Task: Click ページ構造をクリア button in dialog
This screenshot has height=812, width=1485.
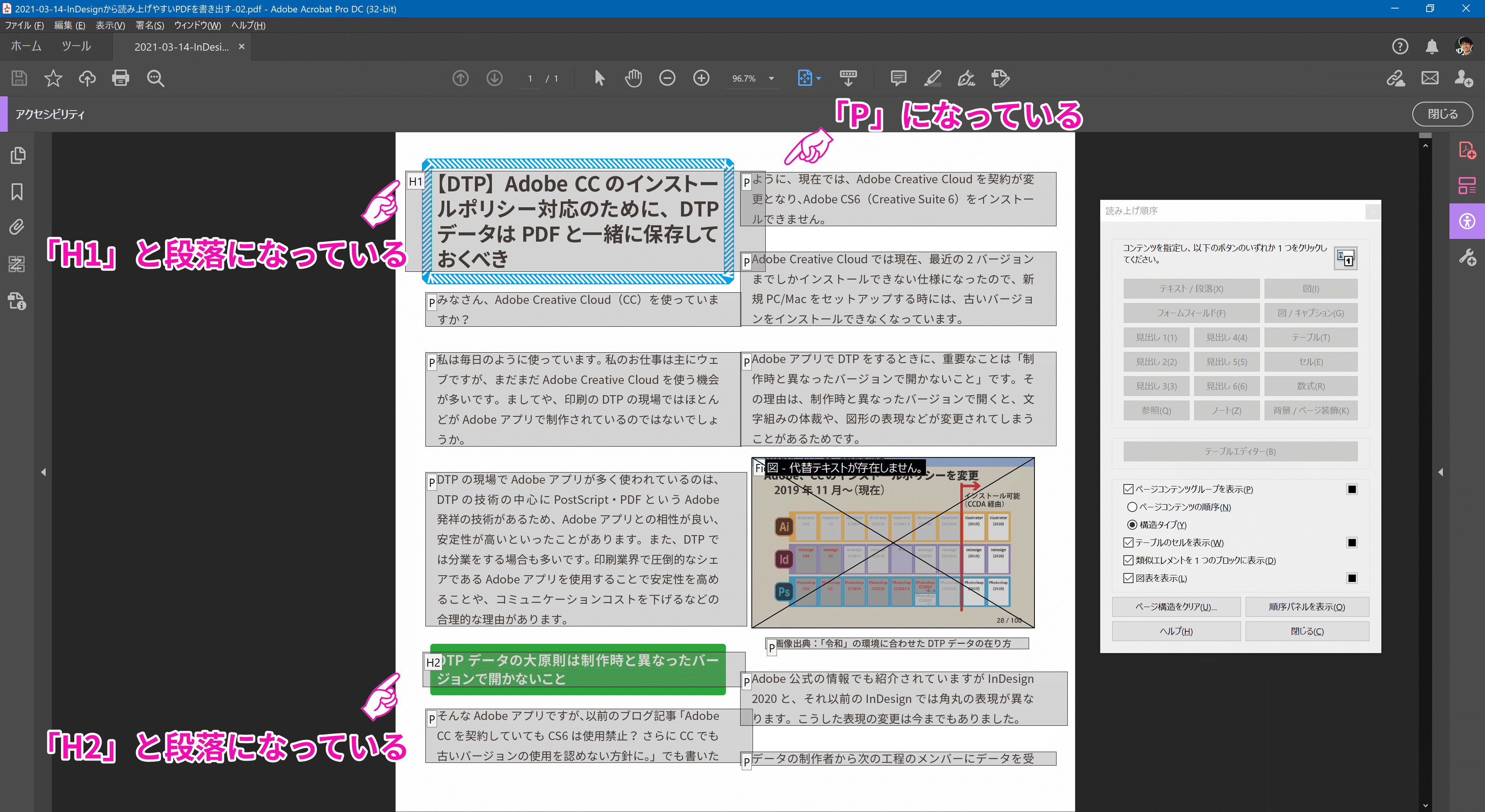Action: coord(1176,607)
